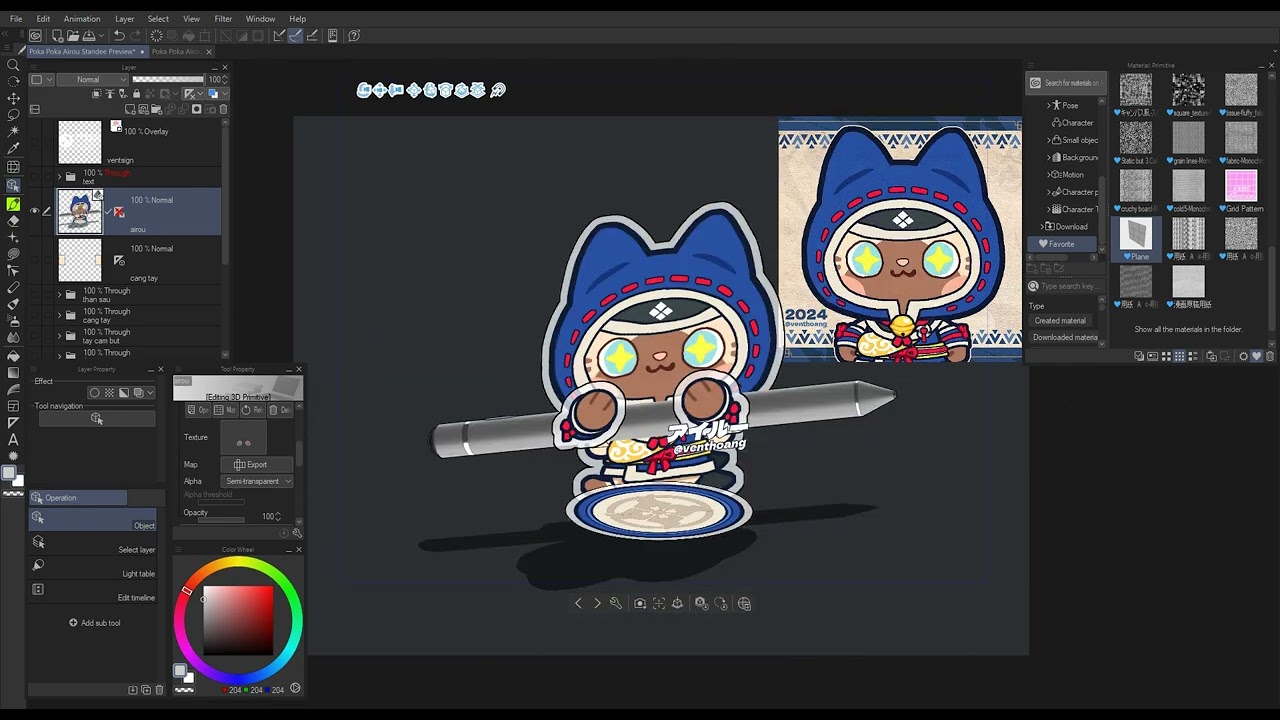Select the Move layer tool

pos(13,98)
